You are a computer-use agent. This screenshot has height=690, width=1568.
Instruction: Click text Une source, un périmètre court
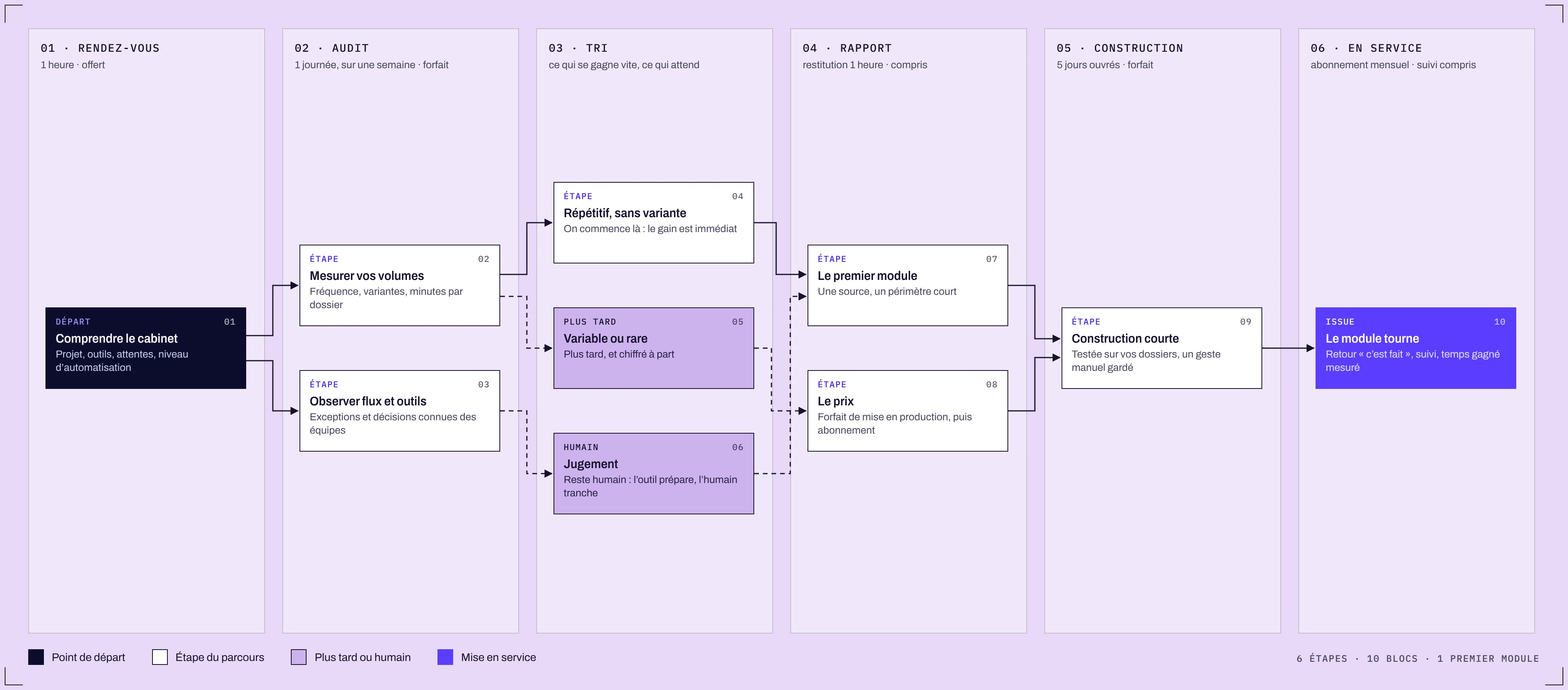point(887,291)
